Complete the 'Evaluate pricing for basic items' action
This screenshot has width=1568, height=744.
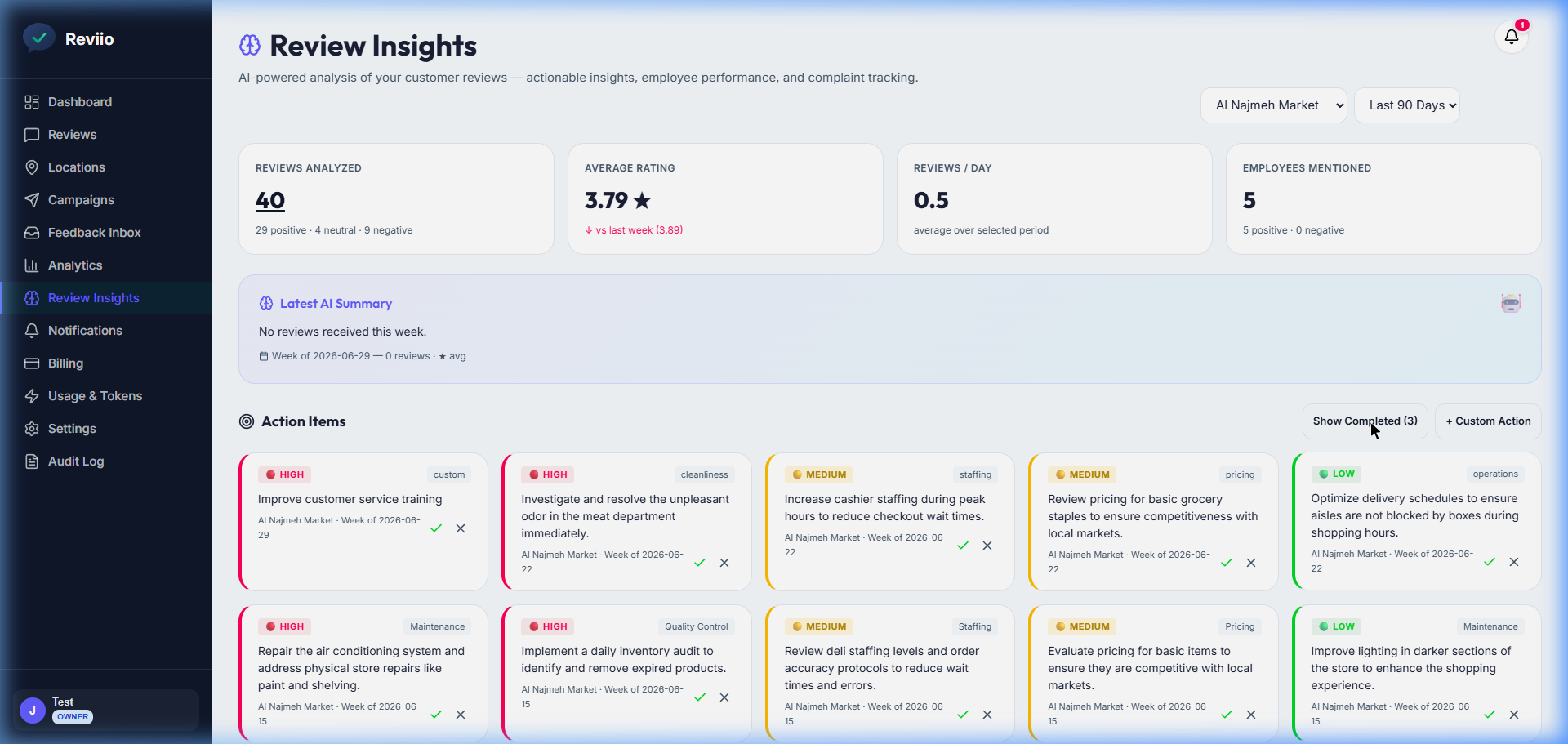[x=1227, y=715]
